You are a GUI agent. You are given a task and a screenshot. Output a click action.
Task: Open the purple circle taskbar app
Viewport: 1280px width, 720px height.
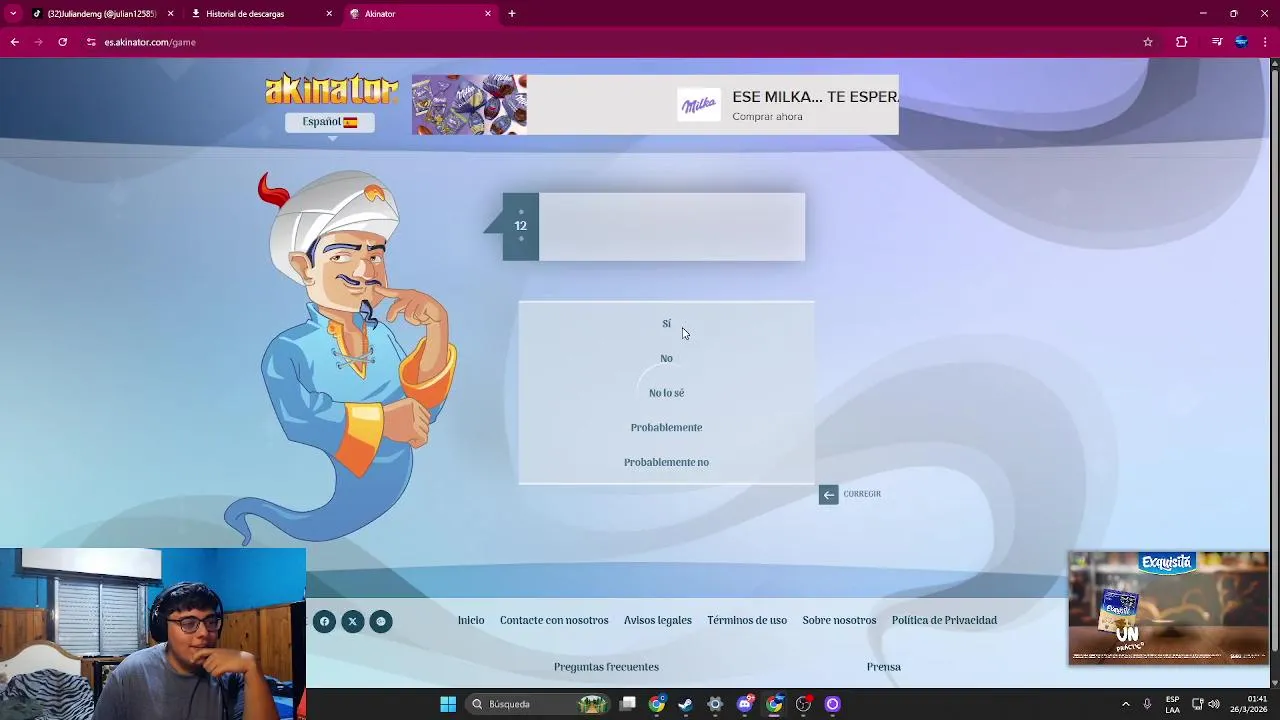(832, 704)
